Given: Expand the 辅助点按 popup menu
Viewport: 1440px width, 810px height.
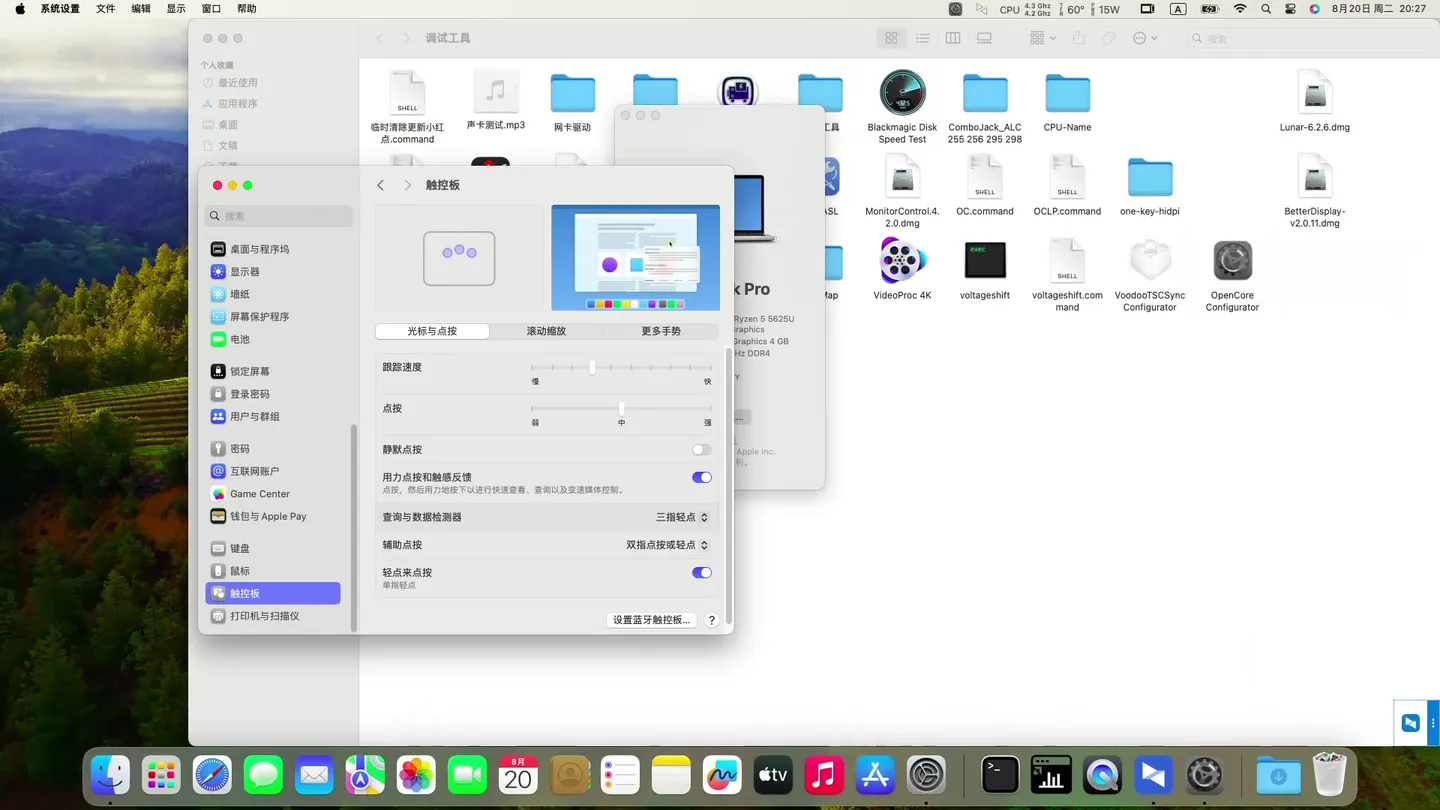Looking at the screenshot, I should pyautogui.click(x=667, y=545).
